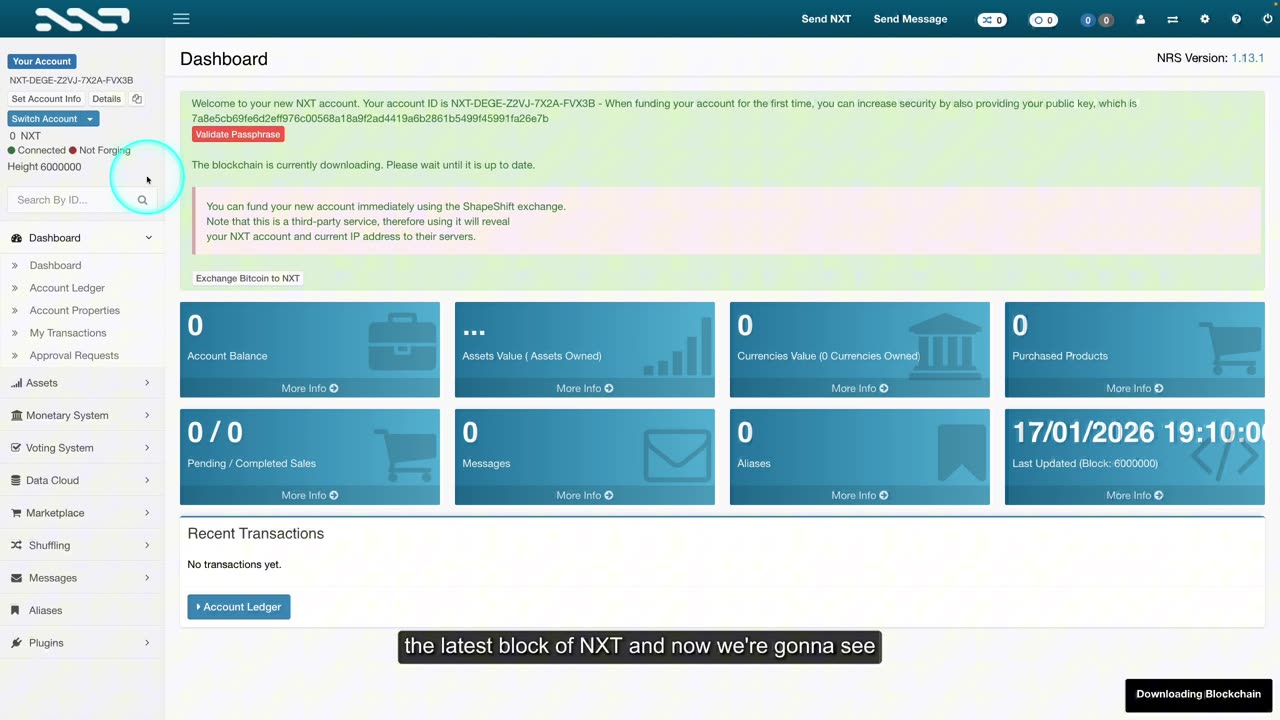
Task: Open More Info on Messages card
Action: pyautogui.click(x=585, y=495)
